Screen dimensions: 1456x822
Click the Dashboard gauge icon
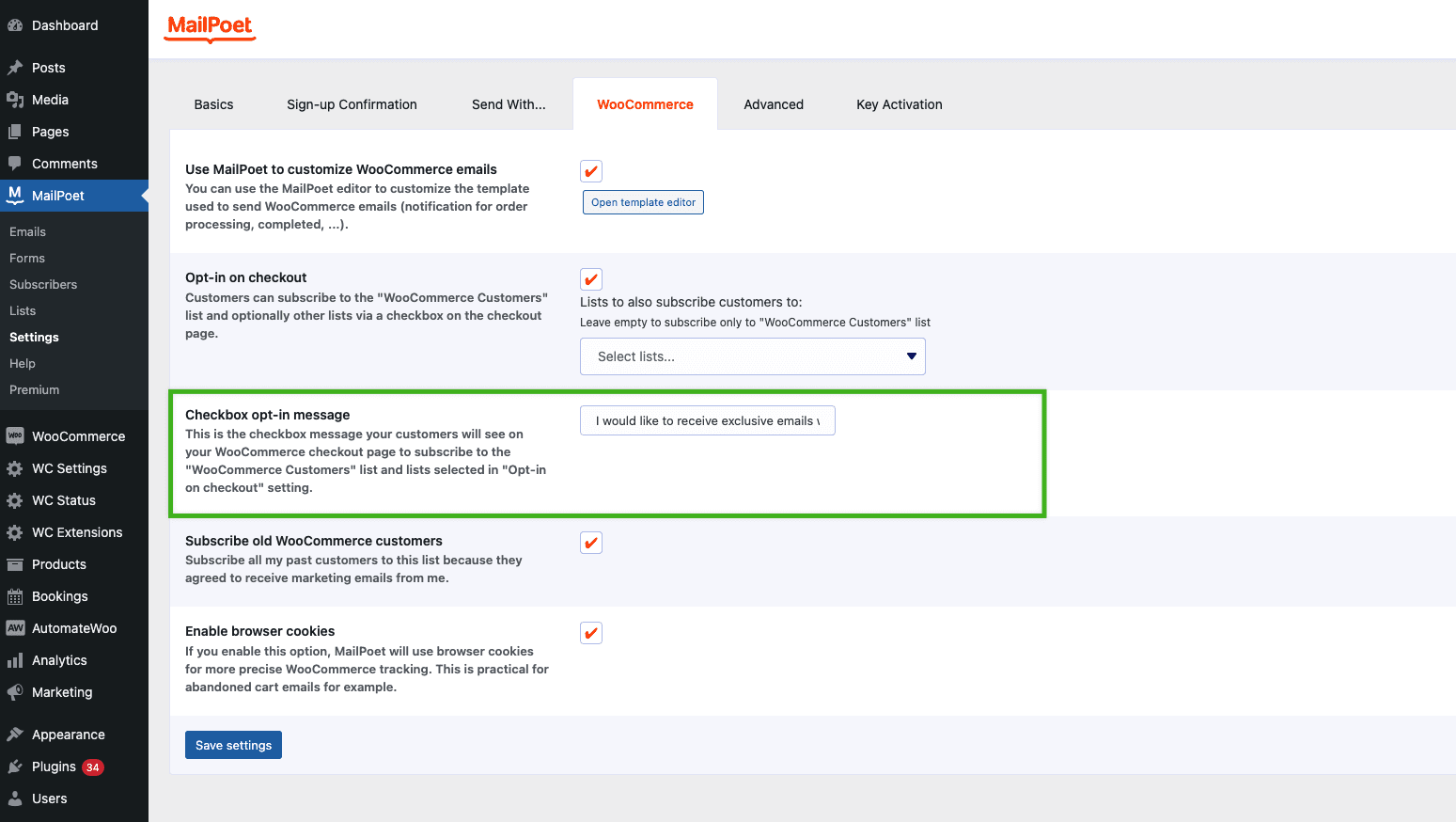coord(15,25)
